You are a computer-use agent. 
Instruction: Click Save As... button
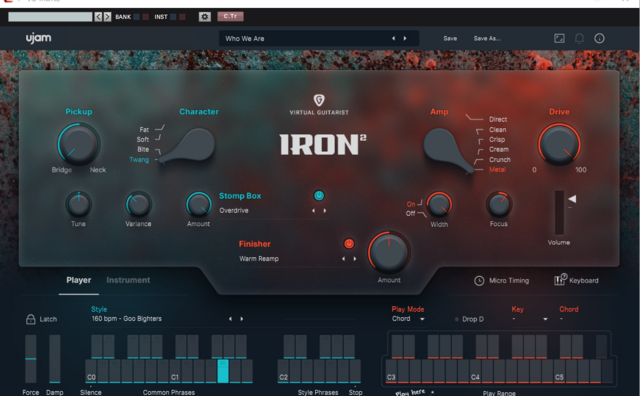tap(487, 38)
